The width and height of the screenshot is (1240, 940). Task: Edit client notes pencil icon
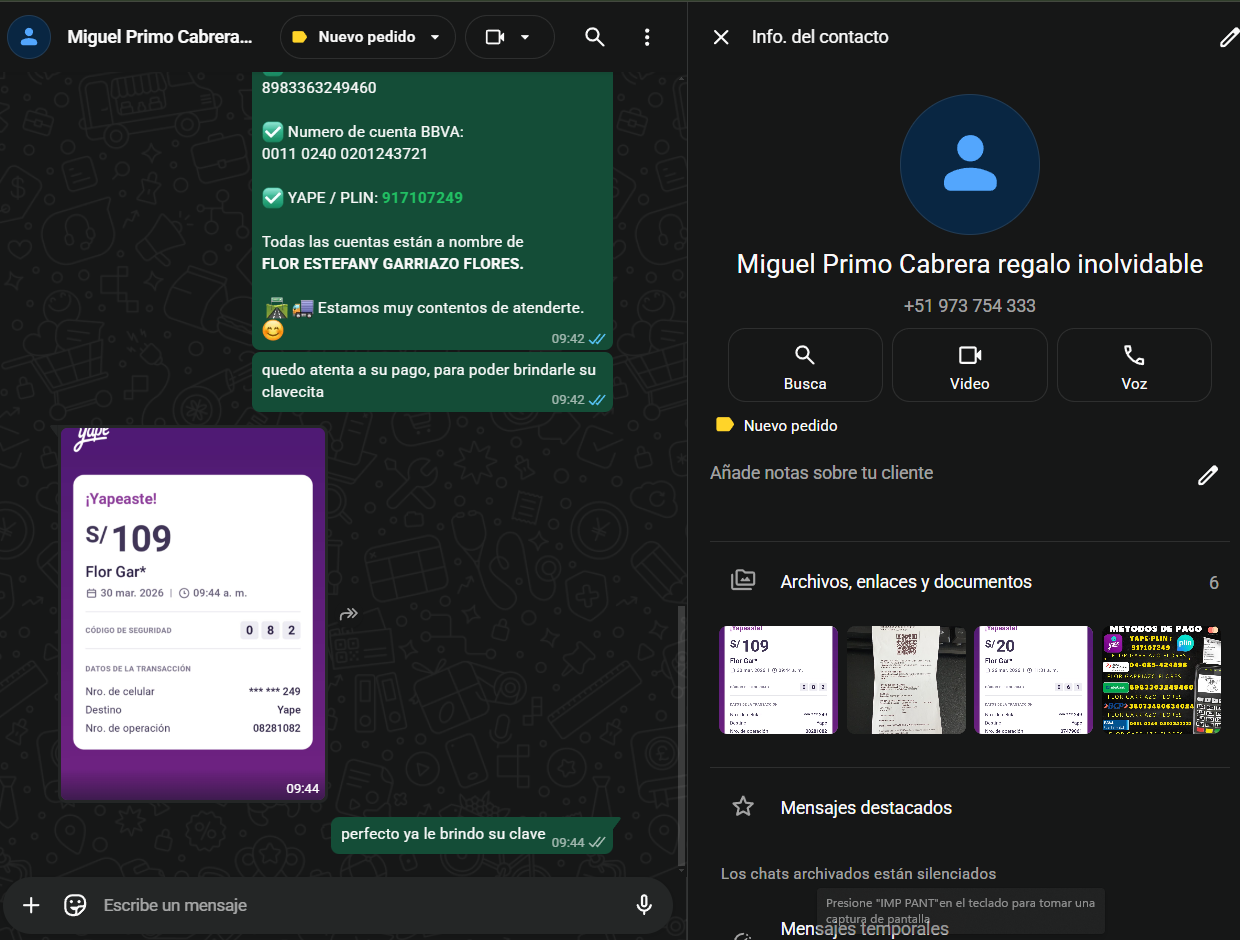coord(1208,475)
